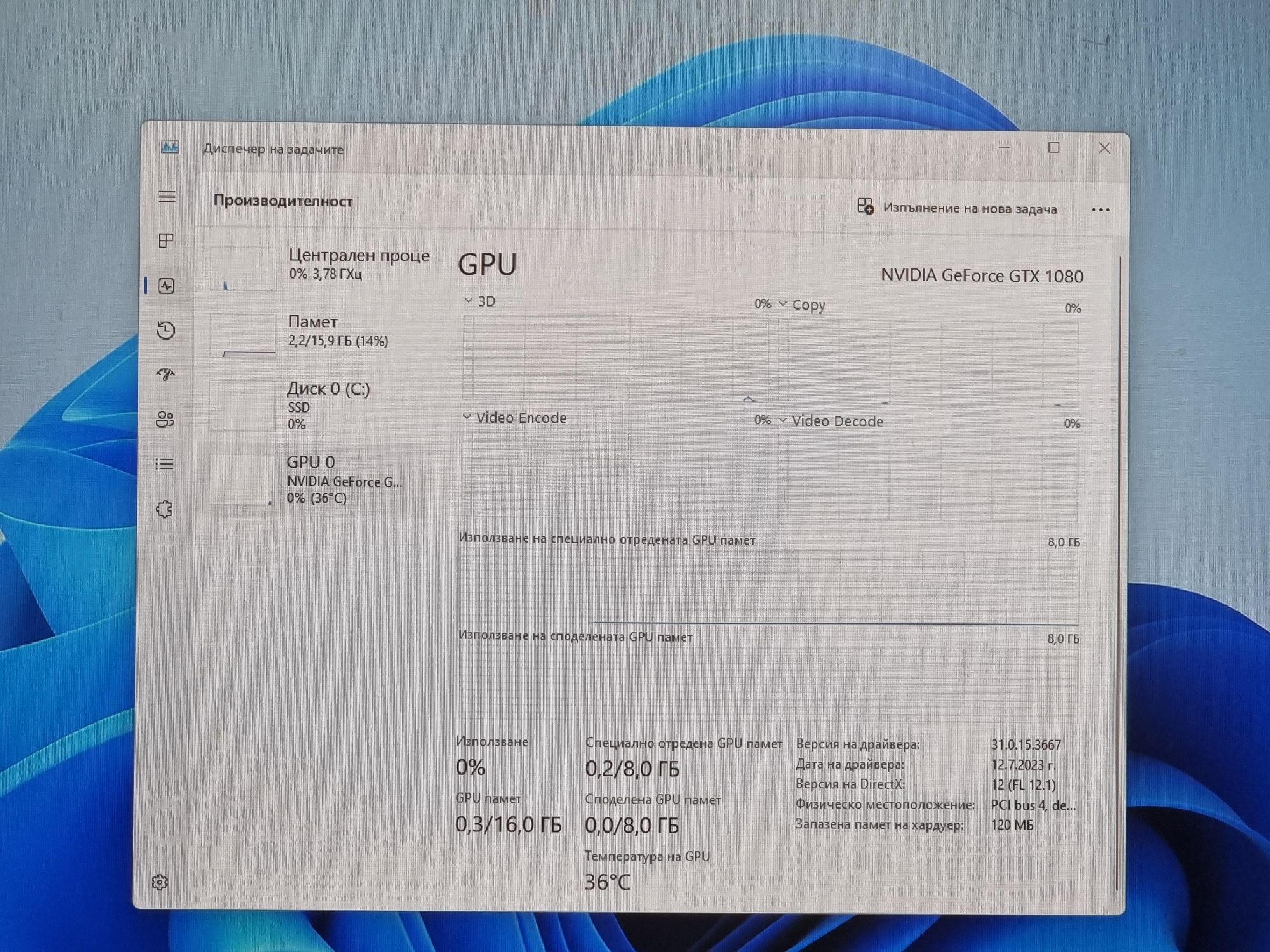Screen dimensions: 1270x952
Task: Click the CPU mini graph thumbnail
Action: point(243,268)
